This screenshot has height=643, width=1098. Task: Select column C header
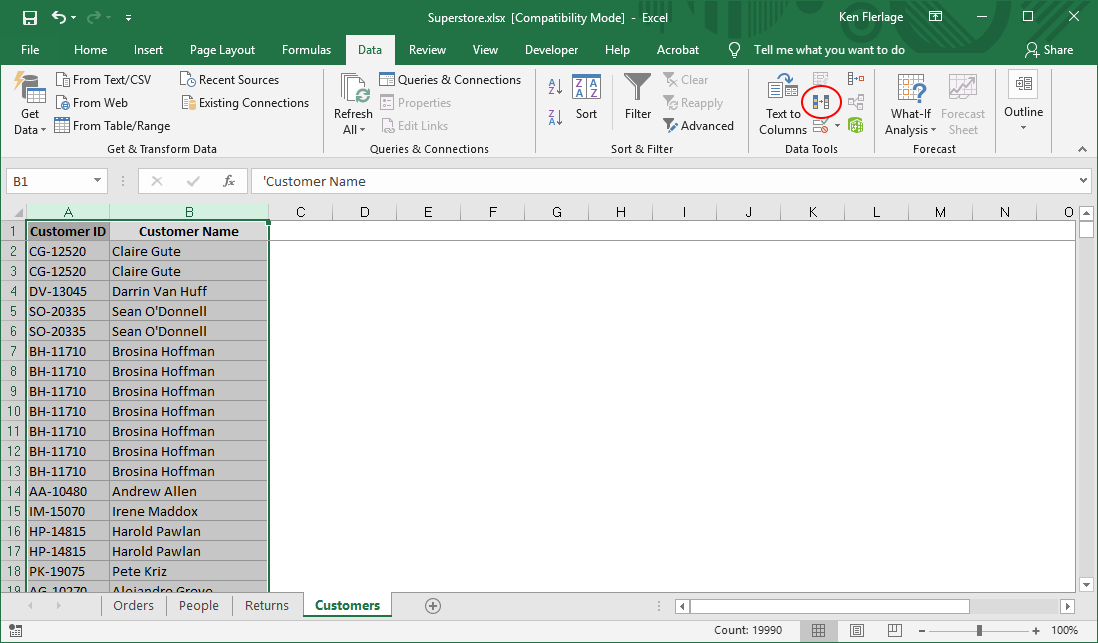300,212
